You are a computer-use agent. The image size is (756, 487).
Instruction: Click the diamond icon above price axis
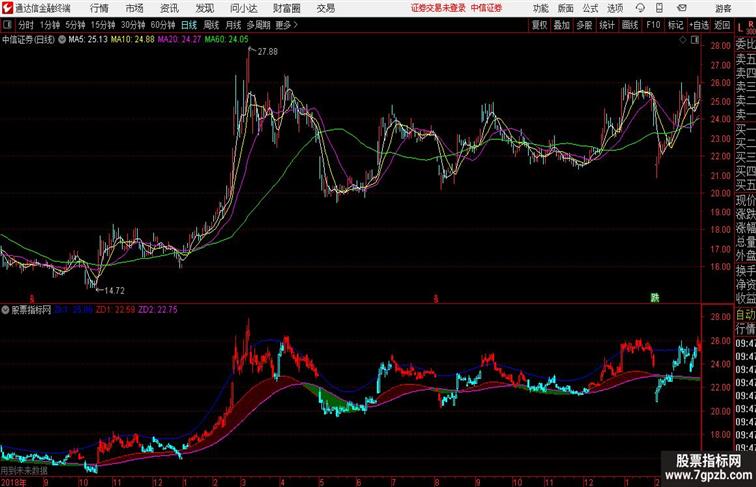coord(683,40)
